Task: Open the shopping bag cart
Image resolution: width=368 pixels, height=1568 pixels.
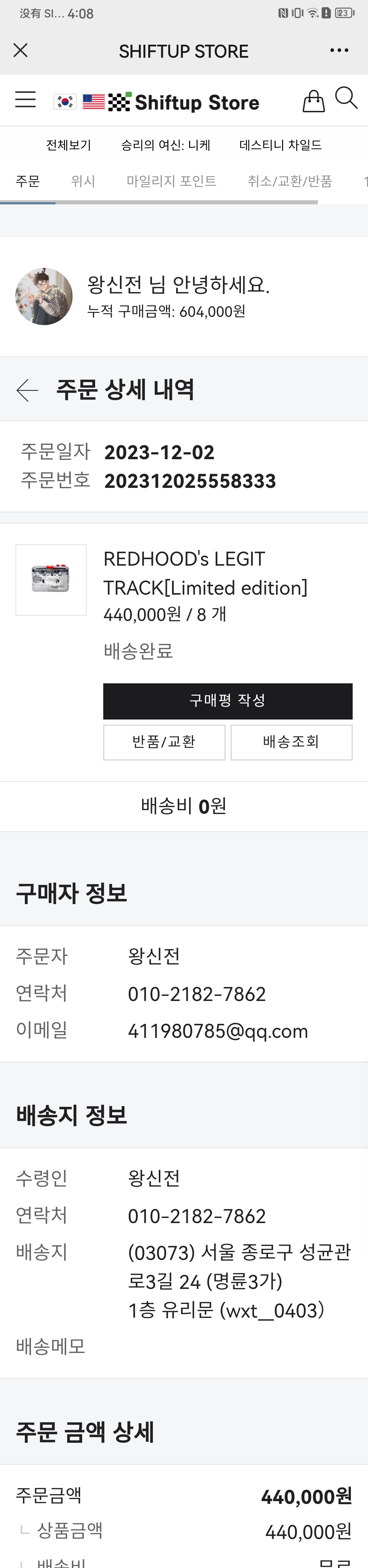Action: coord(314,101)
